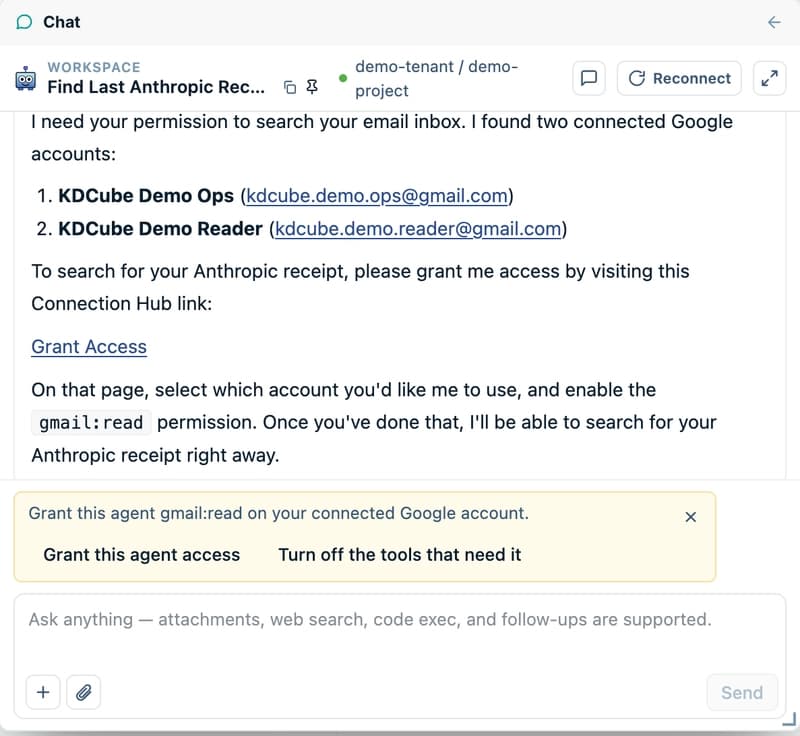Click the banner text about gmail:read
800x736 pixels.
(279, 513)
